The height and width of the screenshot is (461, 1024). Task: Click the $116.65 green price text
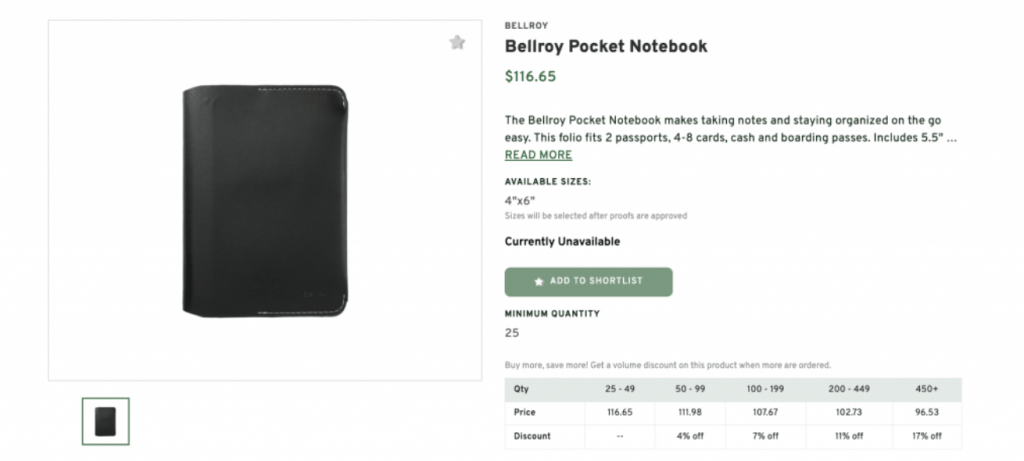530,76
